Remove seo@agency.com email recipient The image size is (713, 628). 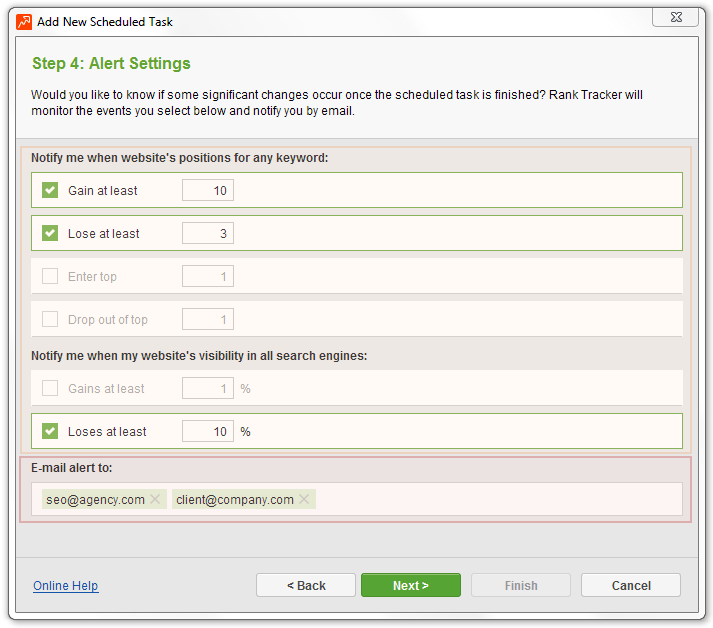(155, 499)
